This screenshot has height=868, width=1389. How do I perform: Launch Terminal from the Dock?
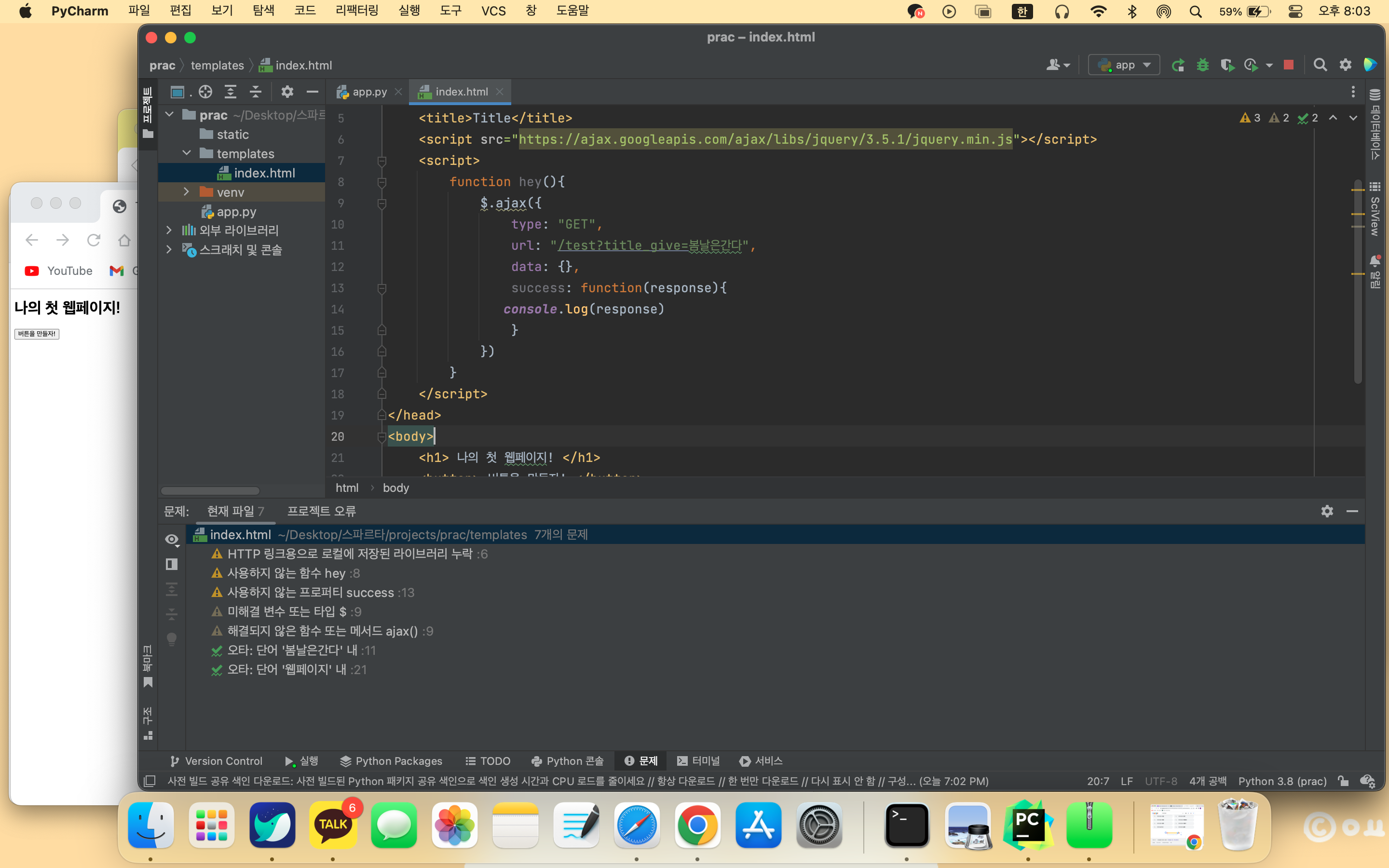pyautogui.click(x=907, y=825)
